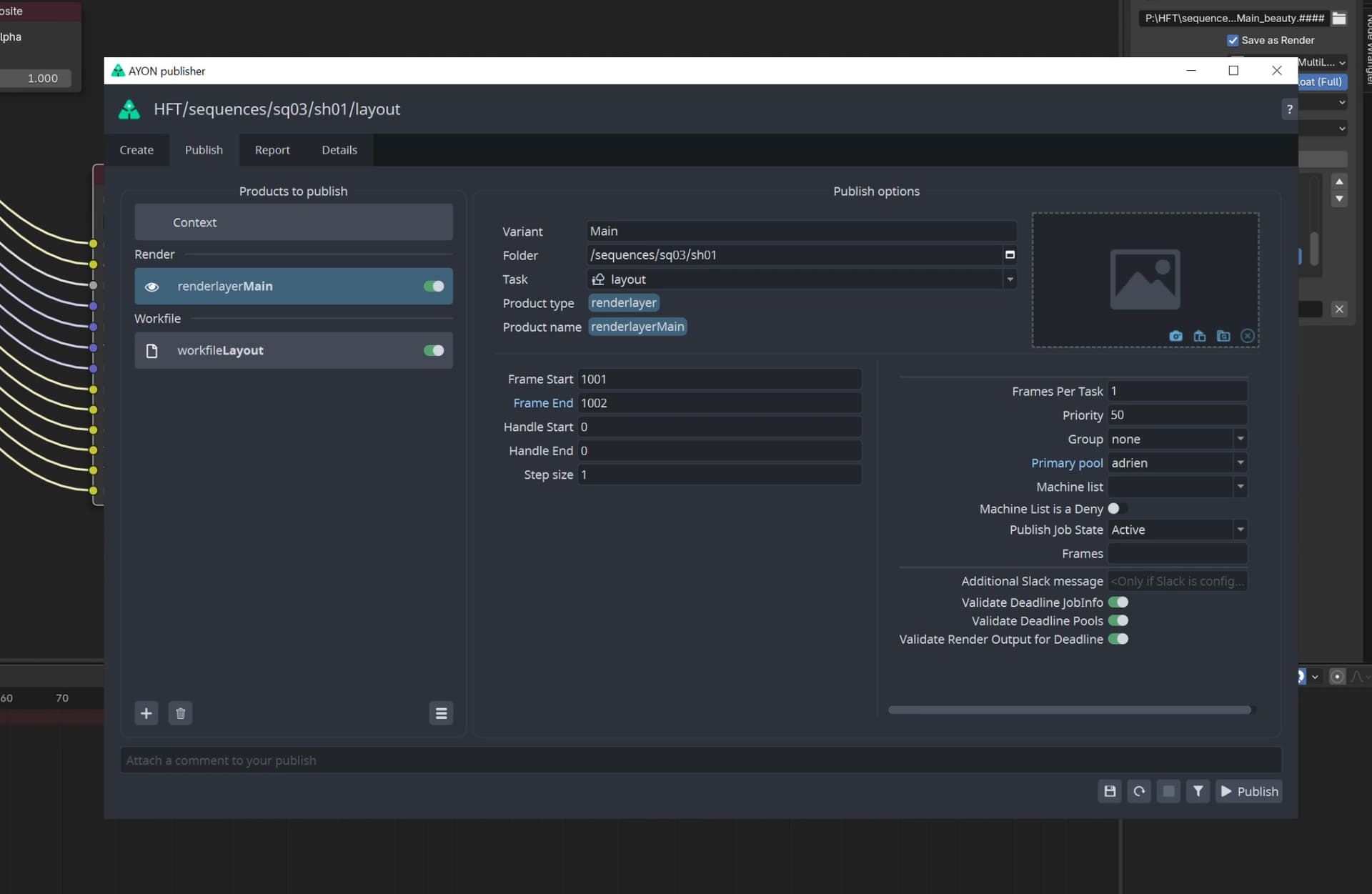Toggle Validate Deadline JobInfo switch
Viewport: 1372px width, 894px height.
click(x=1118, y=602)
